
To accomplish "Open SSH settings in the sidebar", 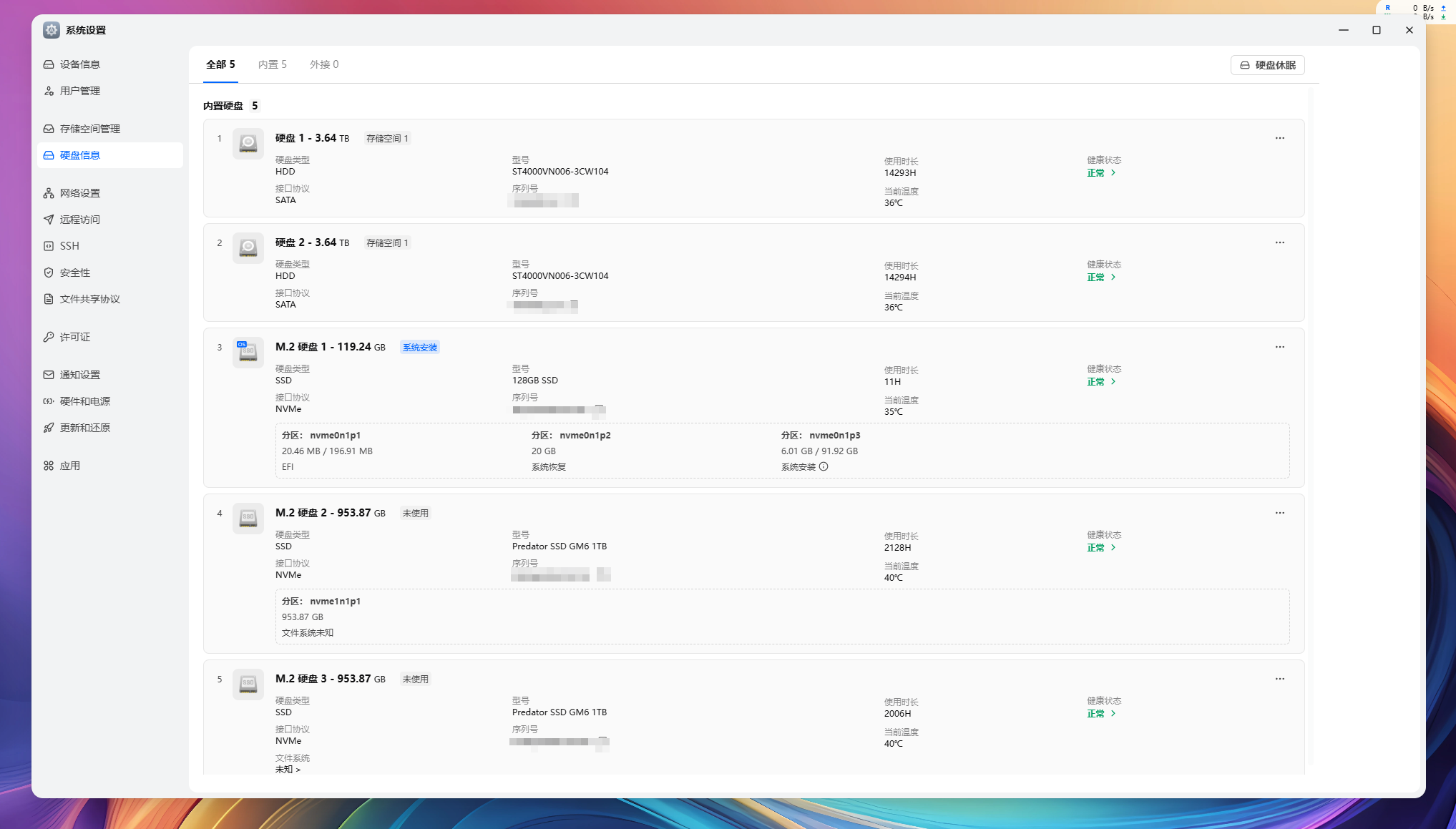I will click(69, 246).
